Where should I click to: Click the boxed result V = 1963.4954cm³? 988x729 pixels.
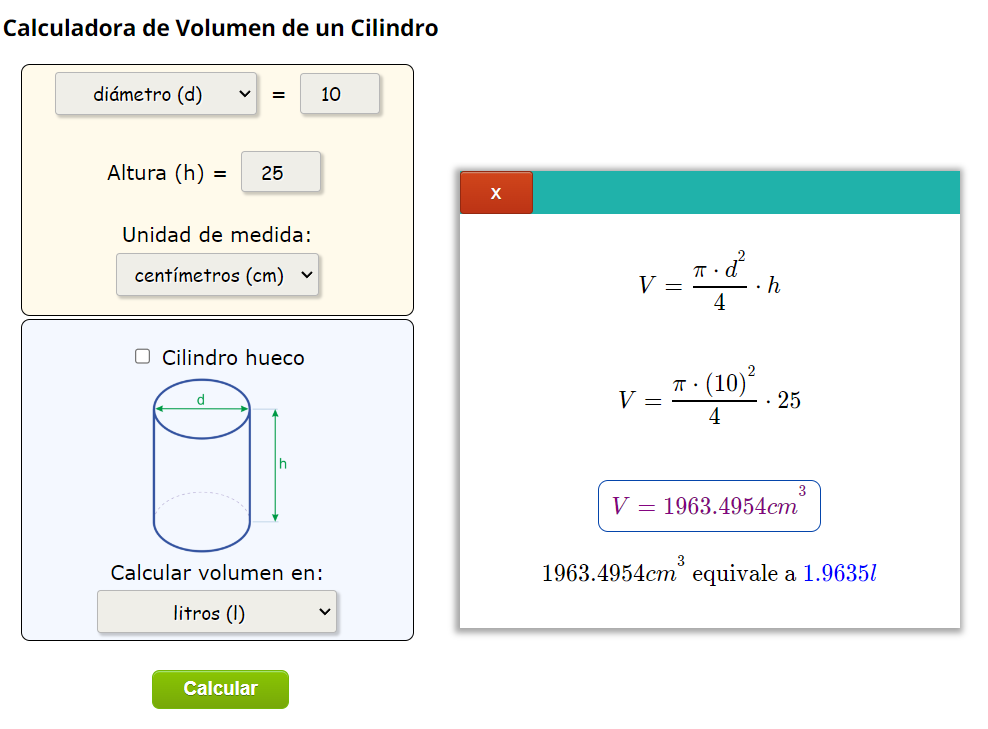click(708, 505)
